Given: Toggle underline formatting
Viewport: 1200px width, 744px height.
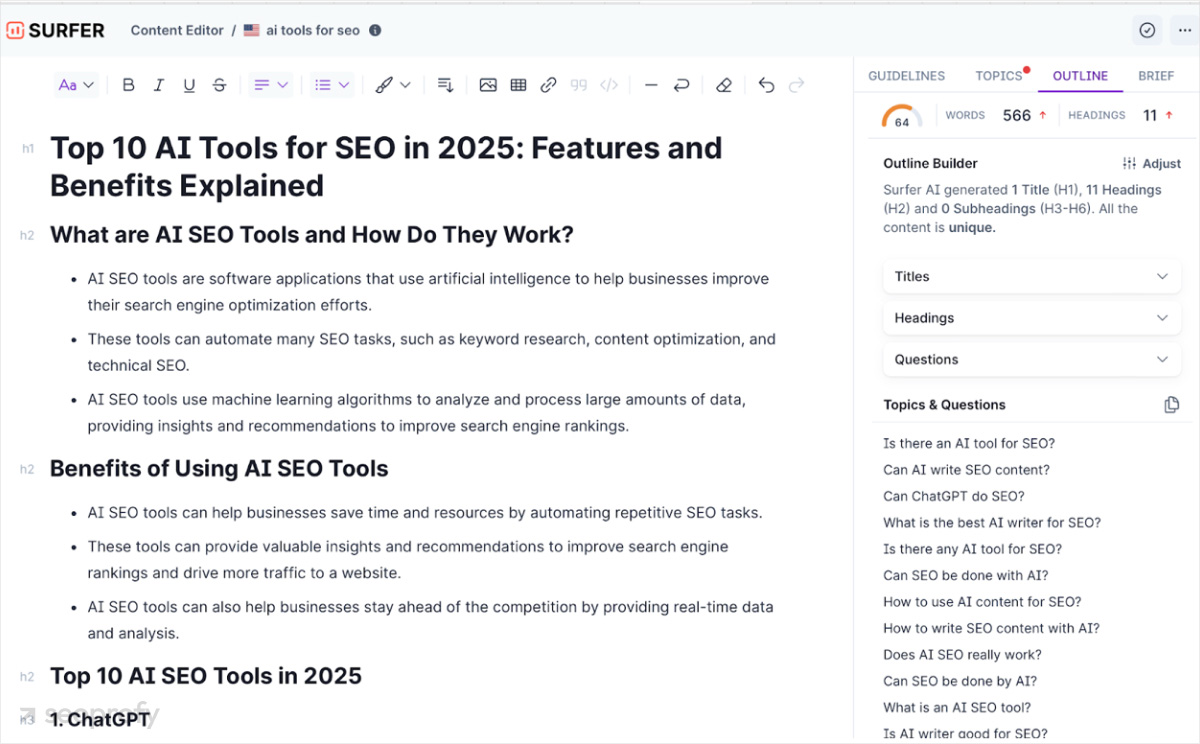Looking at the screenshot, I should [x=189, y=85].
